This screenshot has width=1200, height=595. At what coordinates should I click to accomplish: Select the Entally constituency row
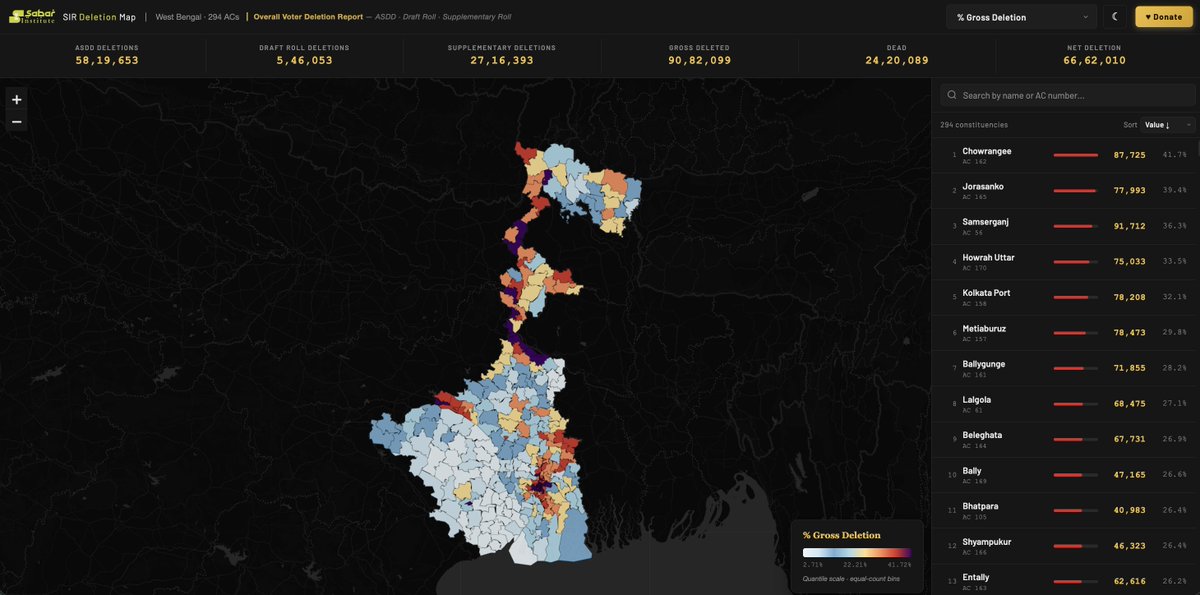click(1065, 580)
